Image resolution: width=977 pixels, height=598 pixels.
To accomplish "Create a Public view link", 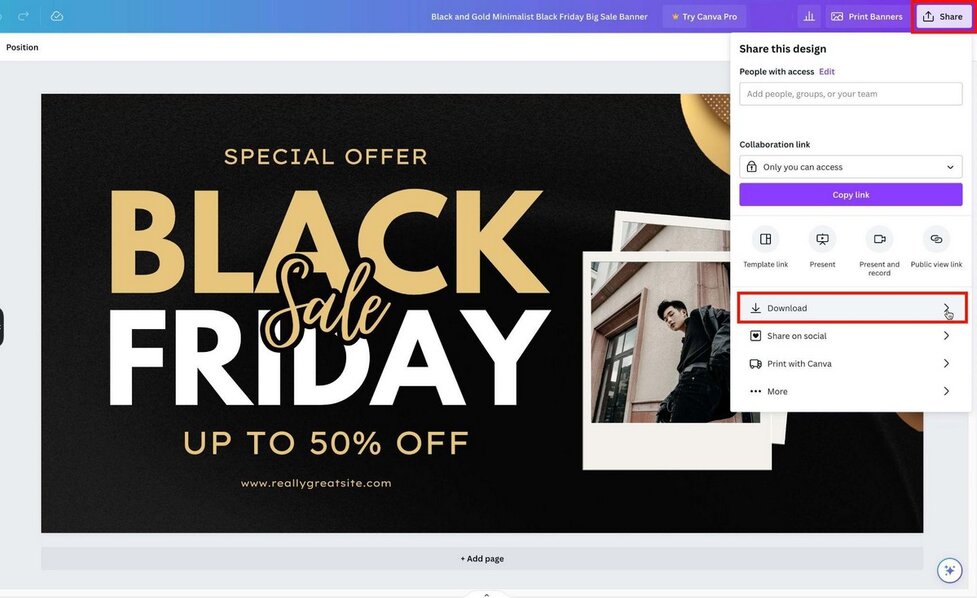I will 936,240.
